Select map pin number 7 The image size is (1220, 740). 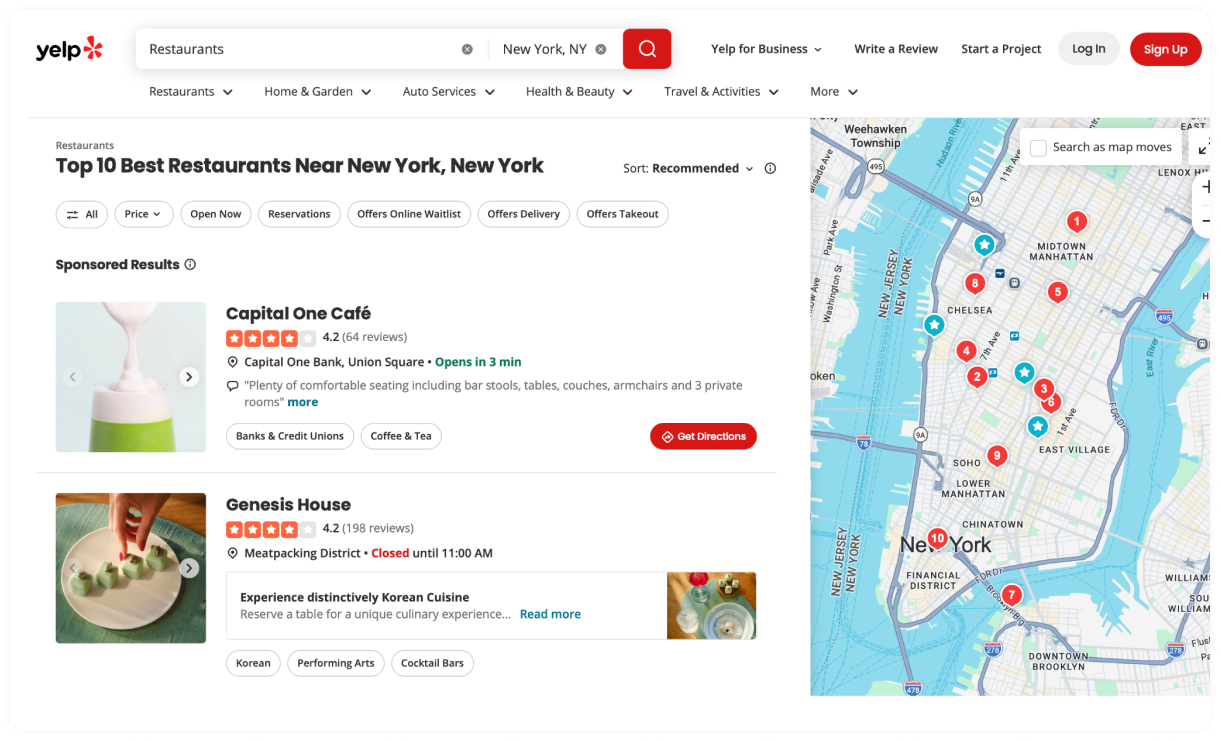(1011, 595)
